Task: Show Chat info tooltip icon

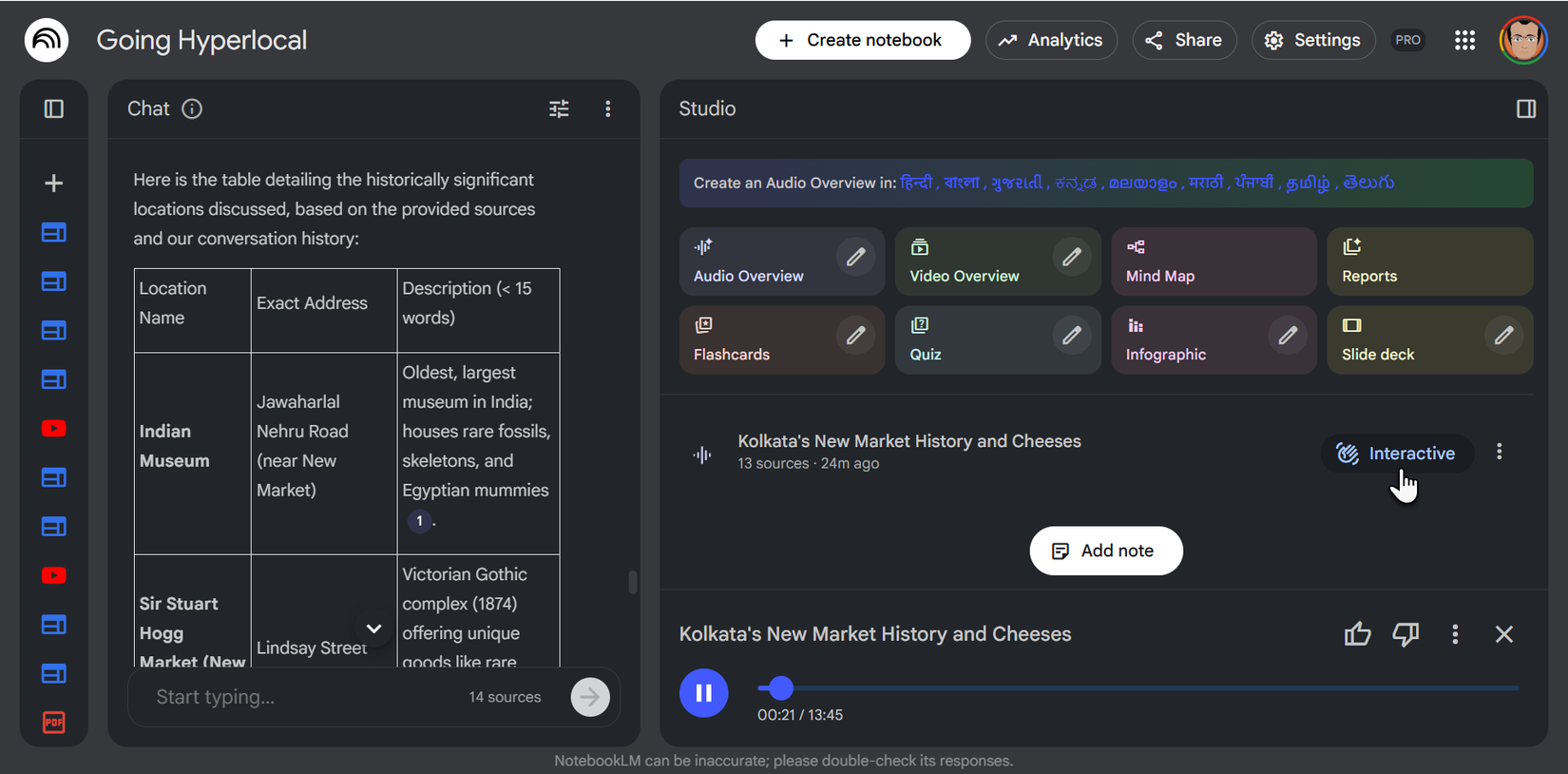Action: tap(192, 108)
